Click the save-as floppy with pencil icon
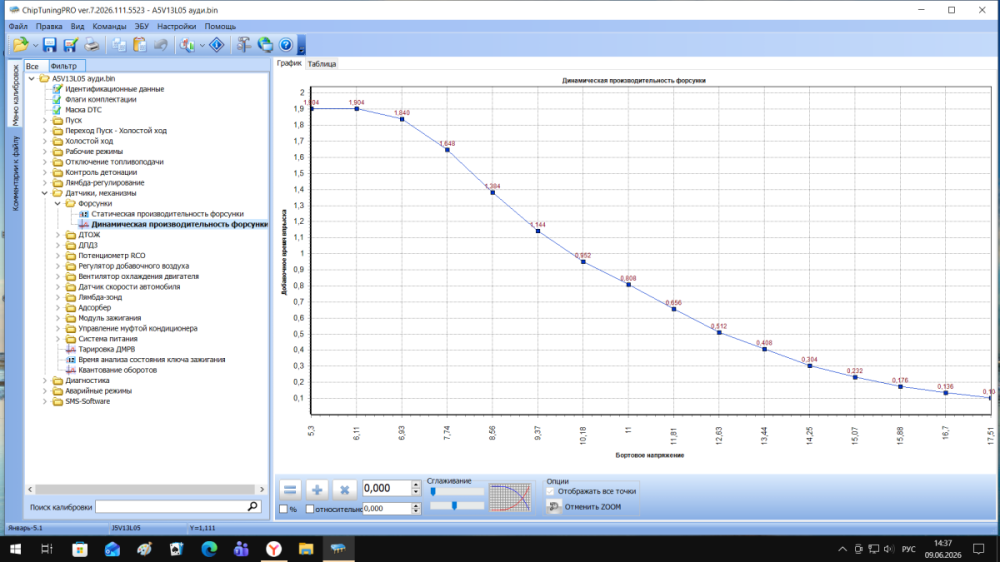The height and width of the screenshot is (562, 1000). point(70,45)
